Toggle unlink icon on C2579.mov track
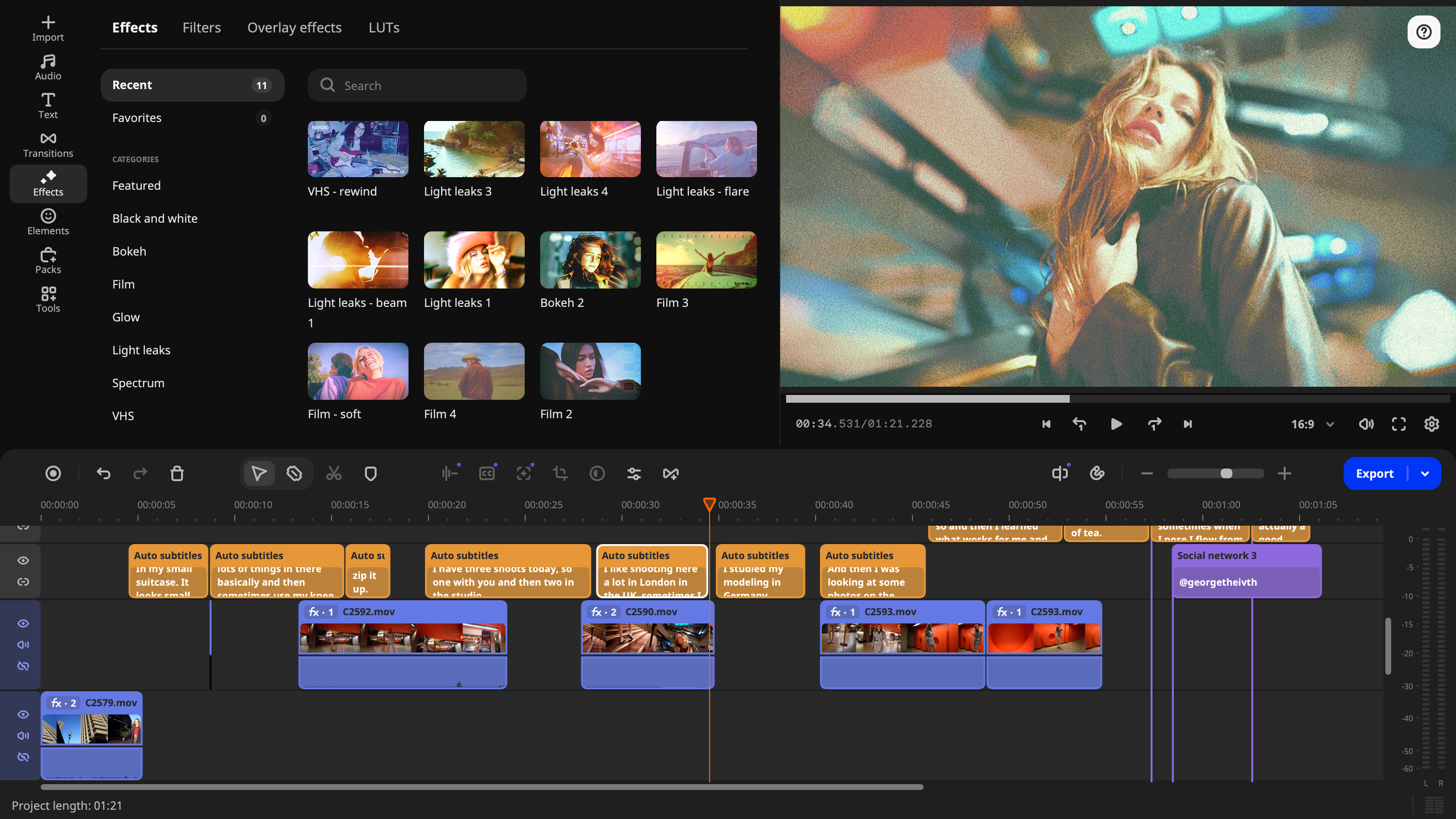This screenshot has width=1456, height=819. (23, 757)
